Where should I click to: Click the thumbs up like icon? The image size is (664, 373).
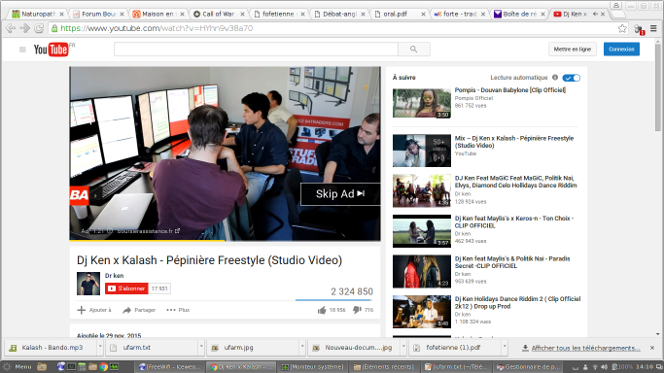[x=322, y=310]
